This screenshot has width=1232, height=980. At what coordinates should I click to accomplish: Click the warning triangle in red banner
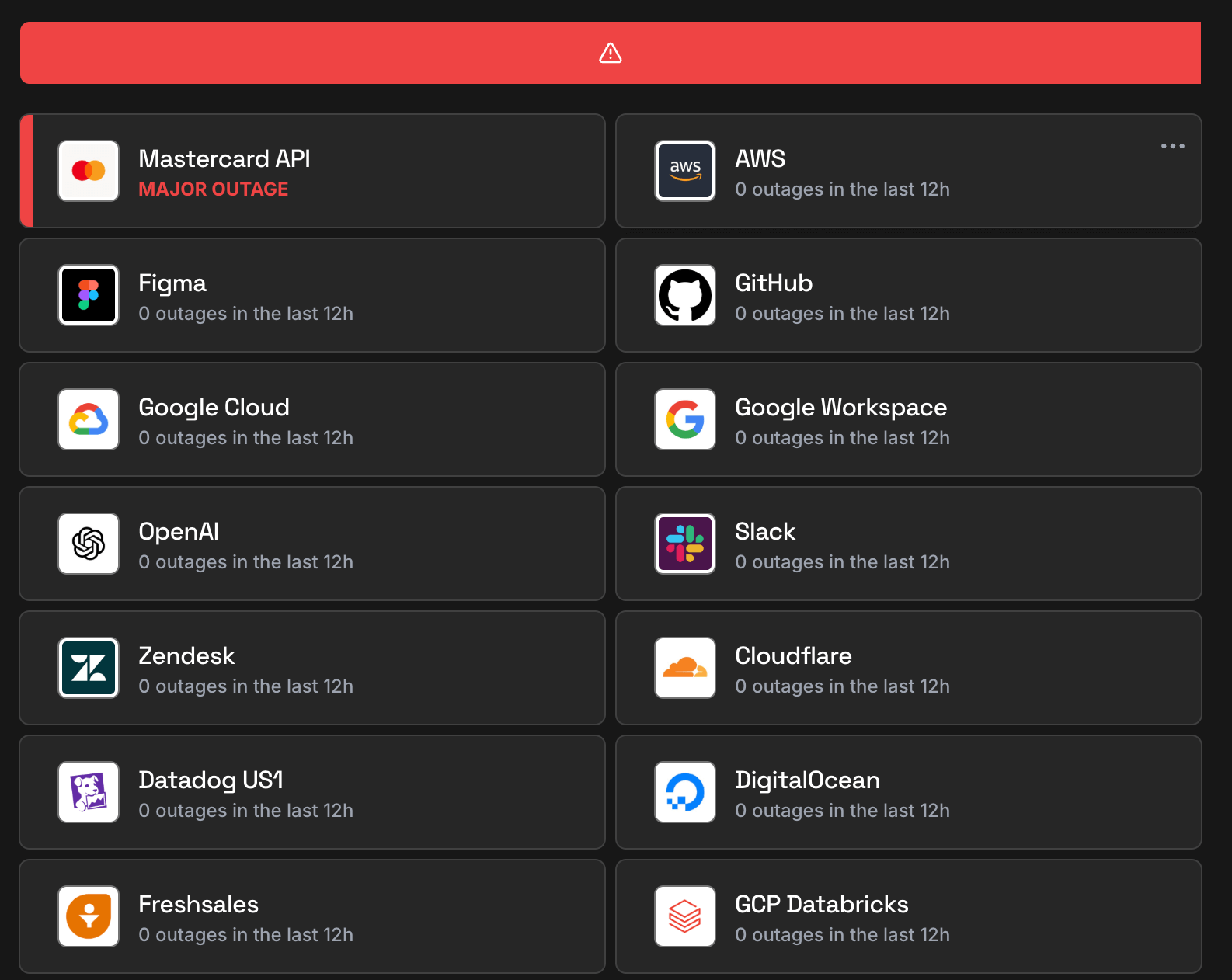(611, 53)
